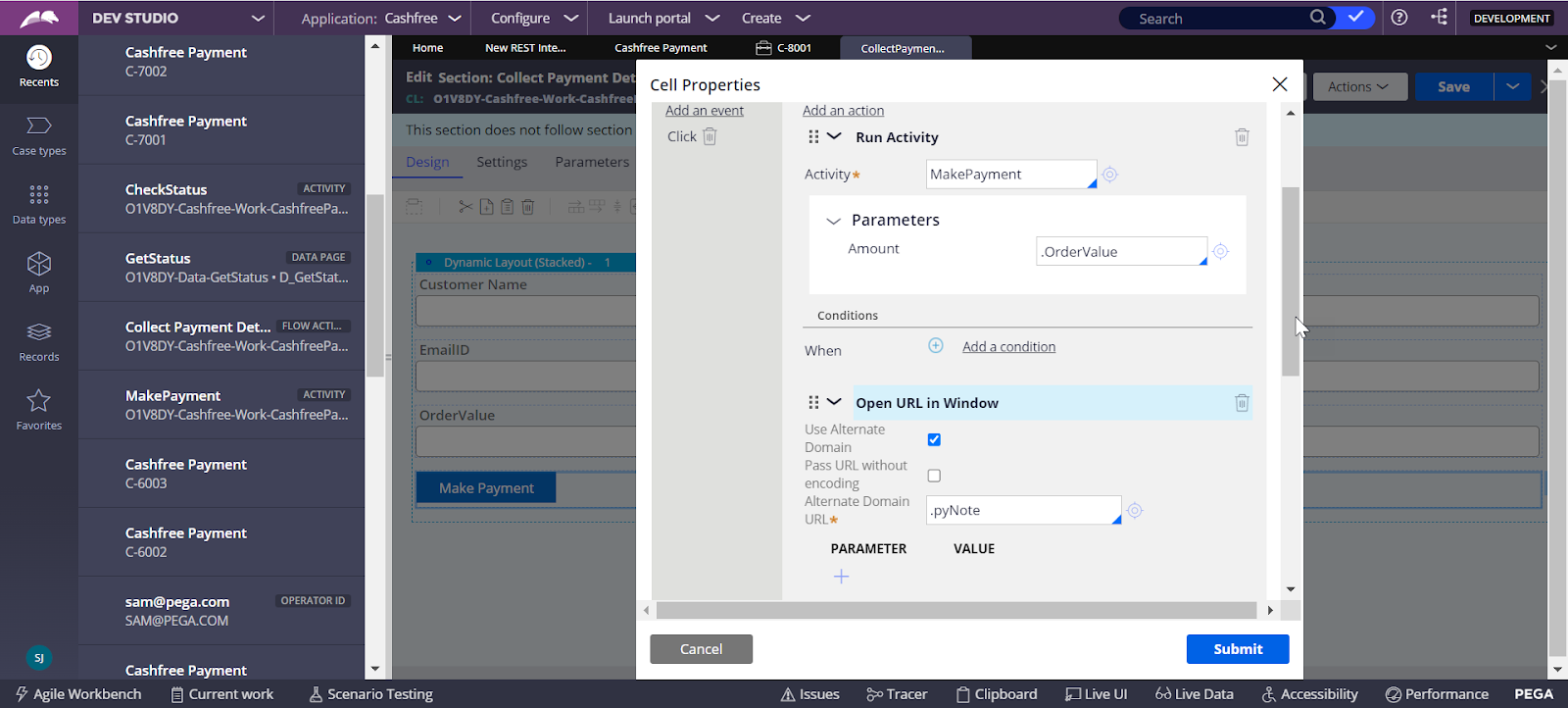Open Live Data in the bottom bar
Viewport: 1568px width, 708px height.
click(x=1195, y=694)
